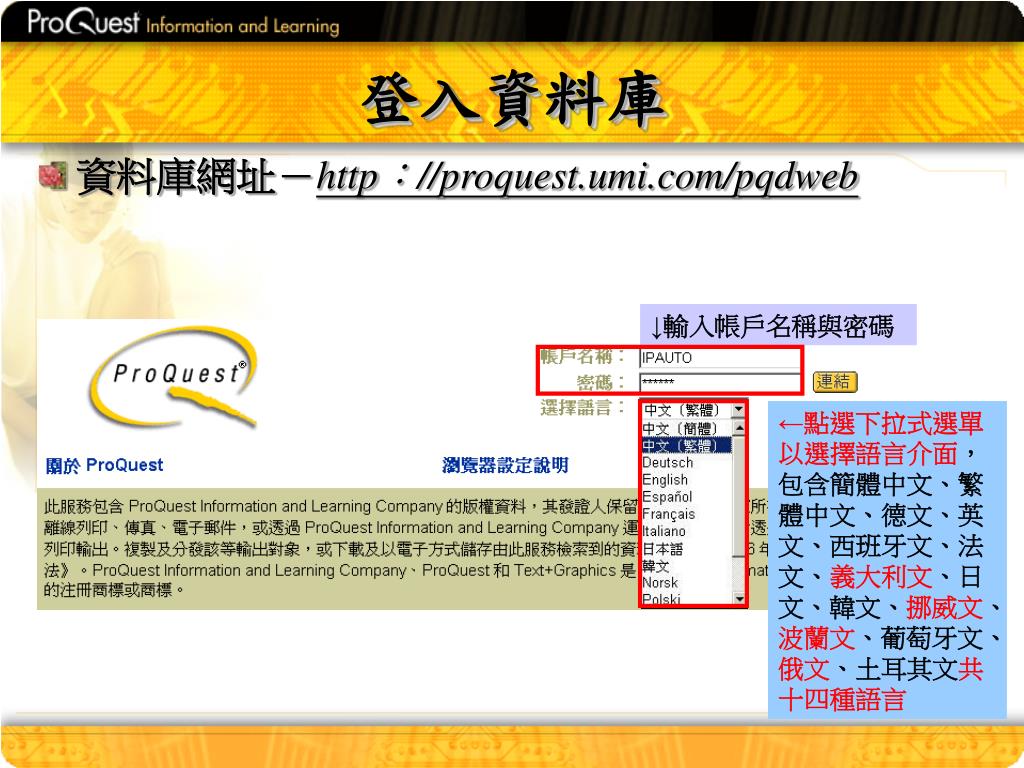Open the 關於 ProQuest link
The height and width of the screenshot is (768, 1024).
[104, 465]
